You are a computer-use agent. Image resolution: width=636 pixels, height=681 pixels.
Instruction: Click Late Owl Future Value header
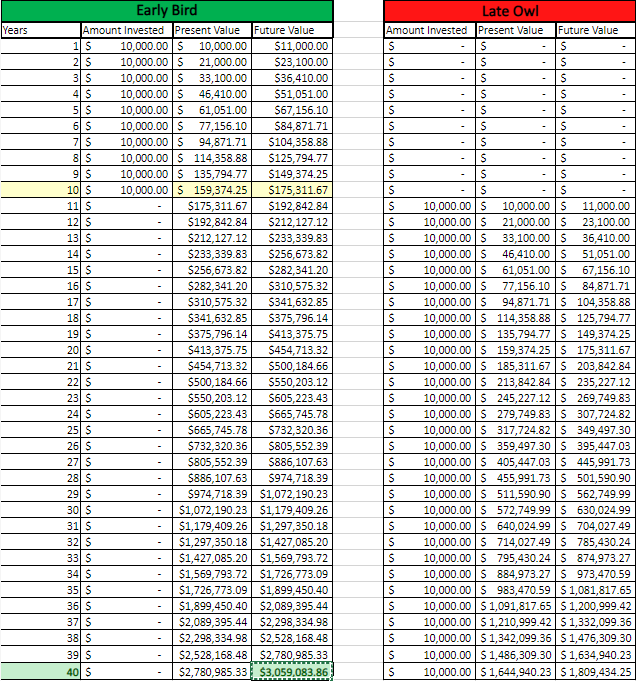[596, 30]
